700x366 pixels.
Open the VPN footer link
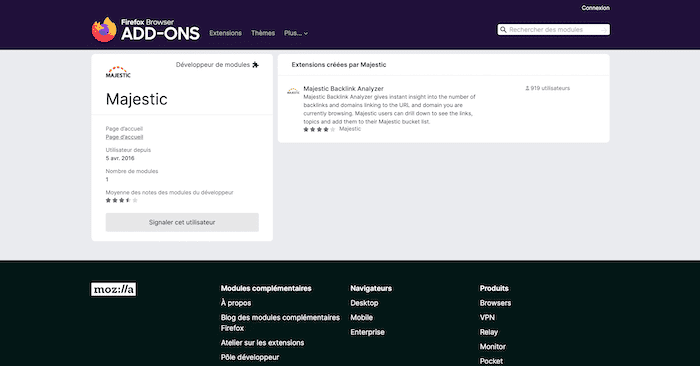pos(487,317)
